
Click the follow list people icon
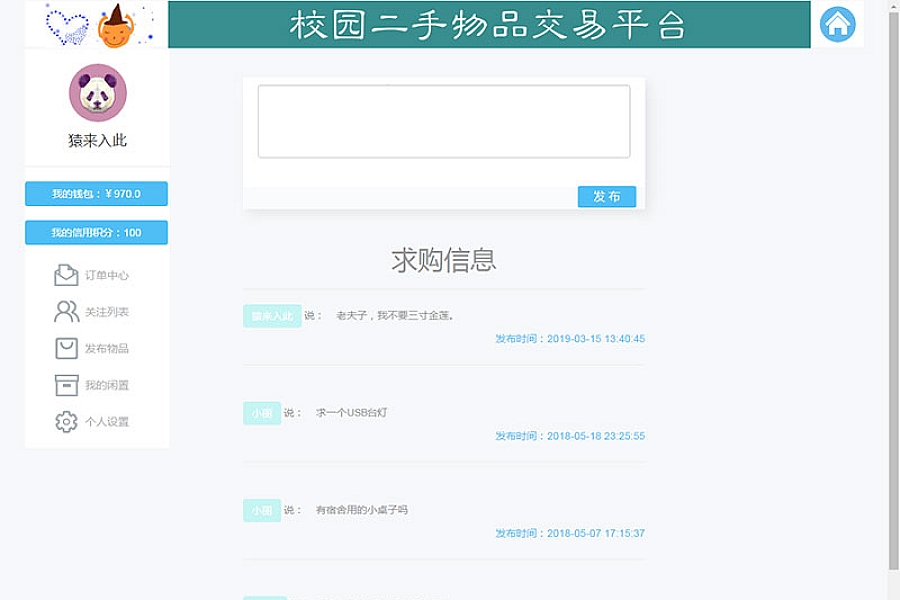67,312
